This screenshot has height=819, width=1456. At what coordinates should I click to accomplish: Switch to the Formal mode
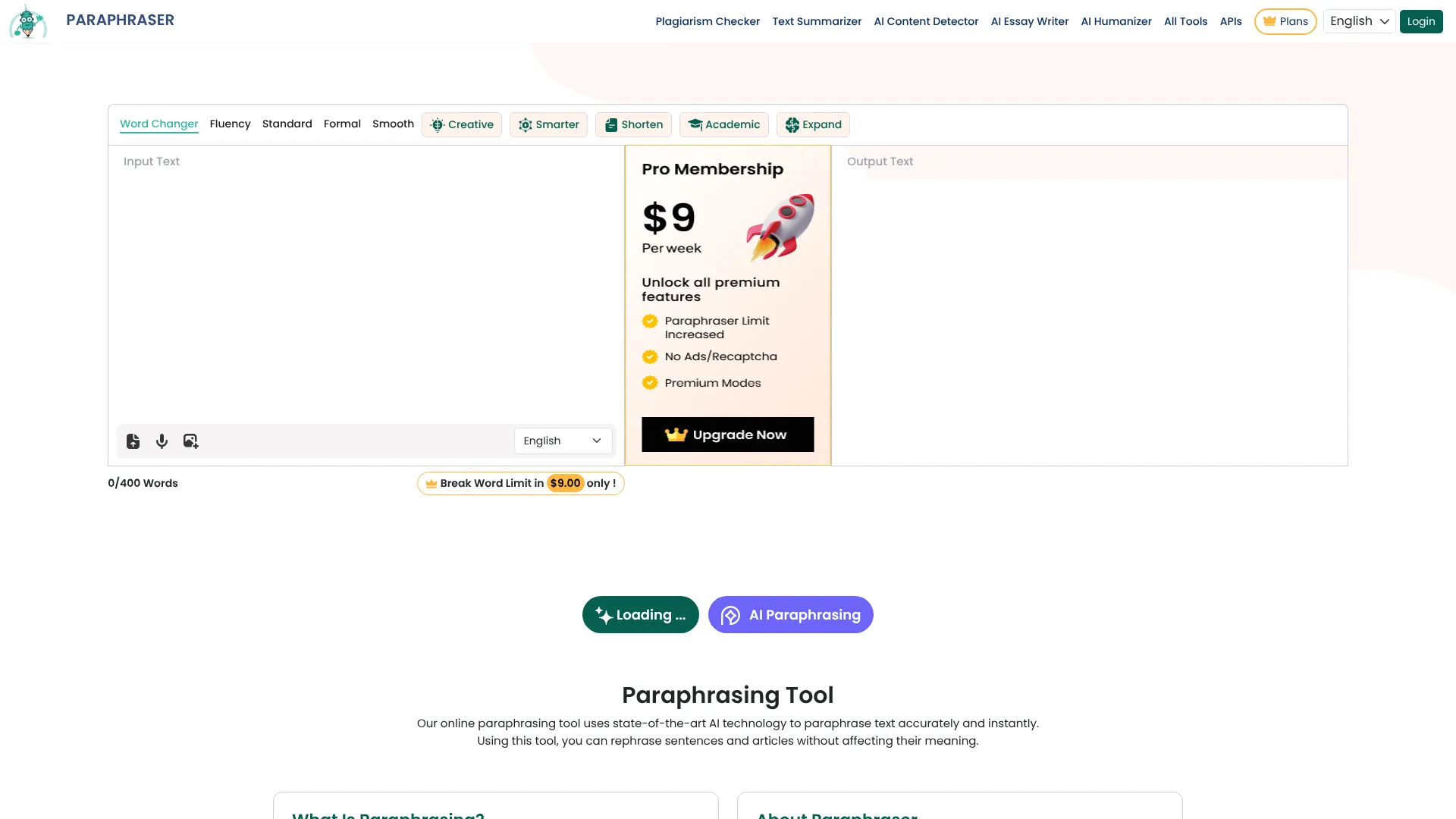(x=342, y=124)
